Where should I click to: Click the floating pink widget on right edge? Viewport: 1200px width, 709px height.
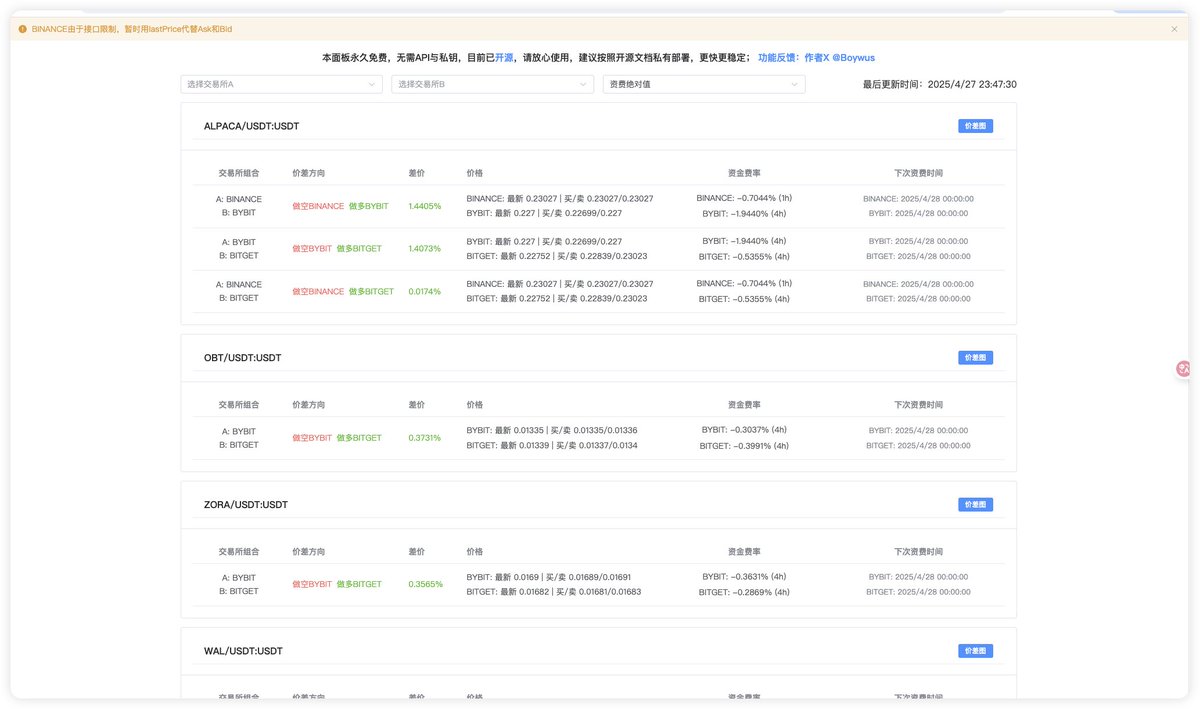pyautogui.click(x=1184, y=369)
